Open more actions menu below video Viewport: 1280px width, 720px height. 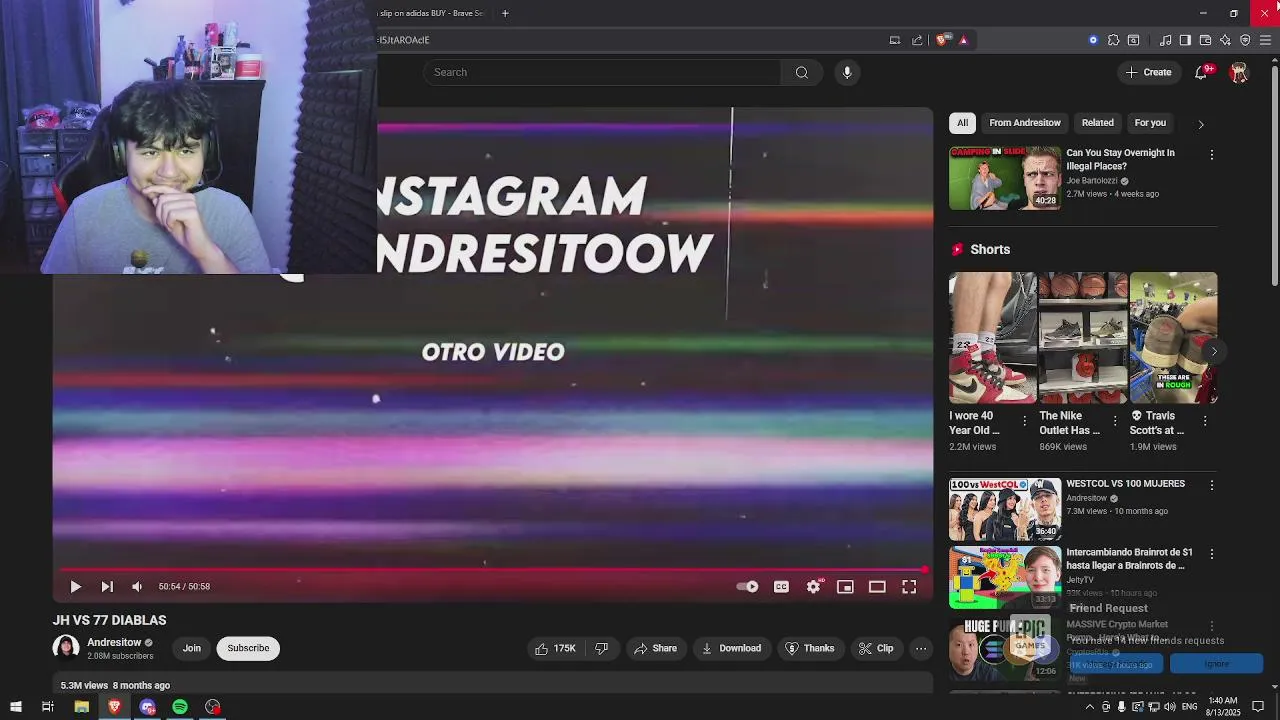tap(921, 648)
